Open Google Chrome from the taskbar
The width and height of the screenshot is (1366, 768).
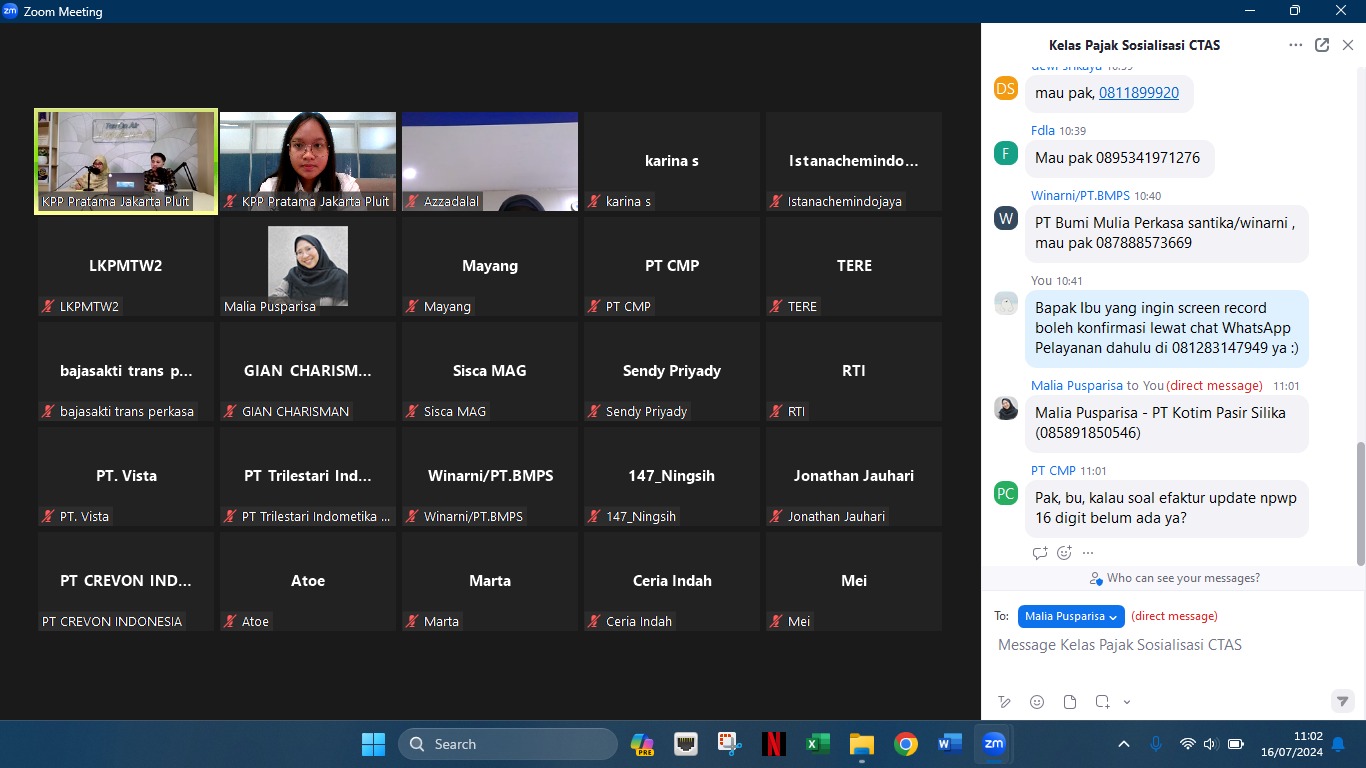[x=906, y=744]
